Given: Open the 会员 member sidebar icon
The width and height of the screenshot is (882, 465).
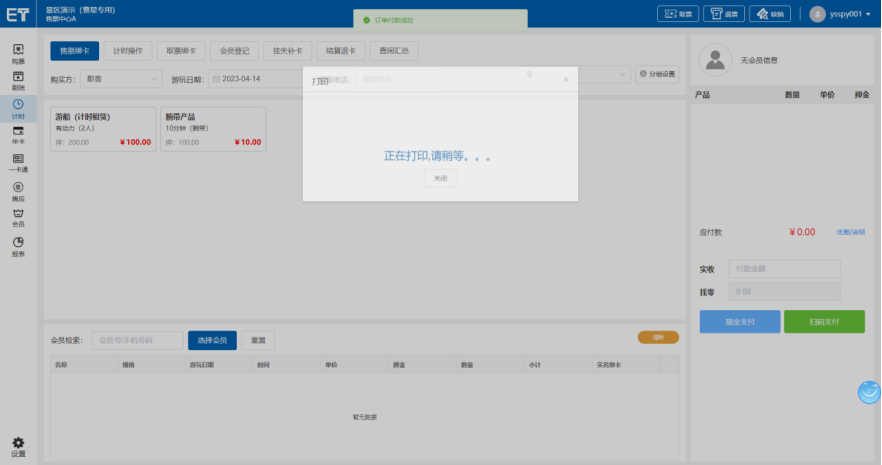Looking at the screenshot, I should point(18,217).
